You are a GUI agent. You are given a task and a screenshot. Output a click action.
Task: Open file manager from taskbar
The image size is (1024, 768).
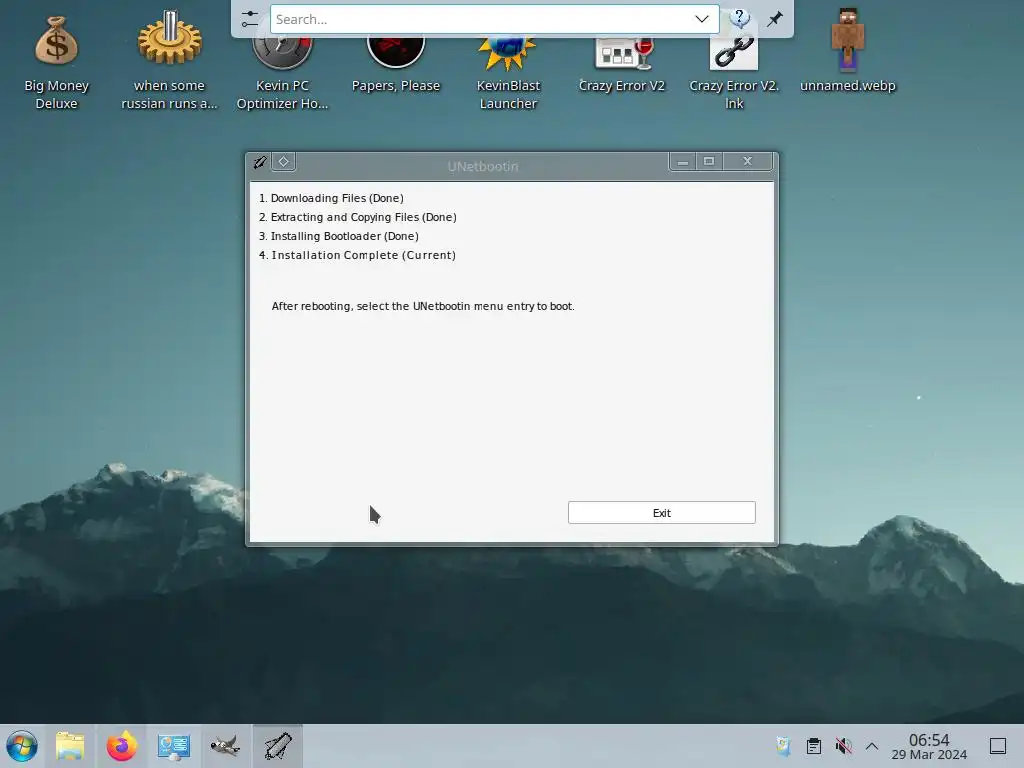(70, 746)
